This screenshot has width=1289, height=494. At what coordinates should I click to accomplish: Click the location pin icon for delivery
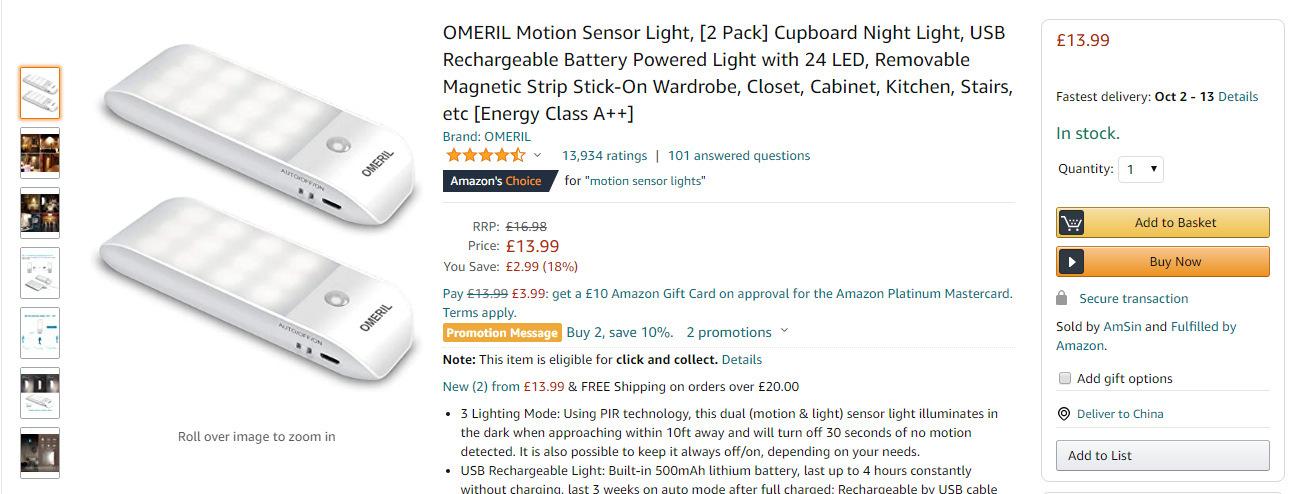coord(1063,414)
